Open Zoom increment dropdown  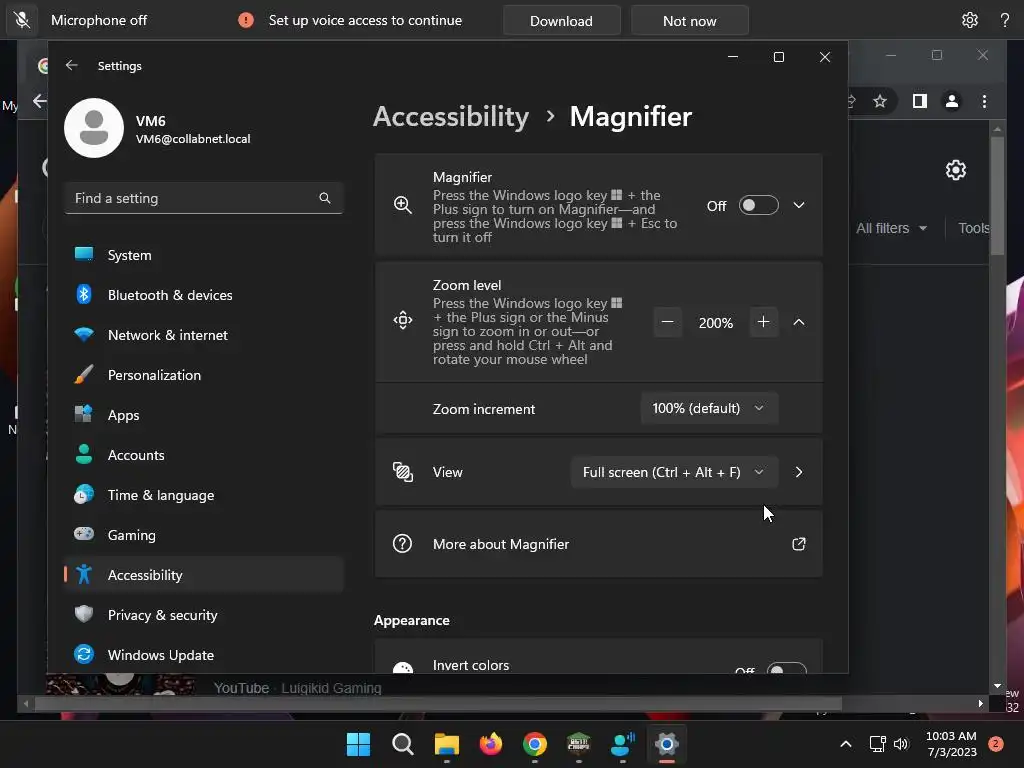[x=709, y=408]
